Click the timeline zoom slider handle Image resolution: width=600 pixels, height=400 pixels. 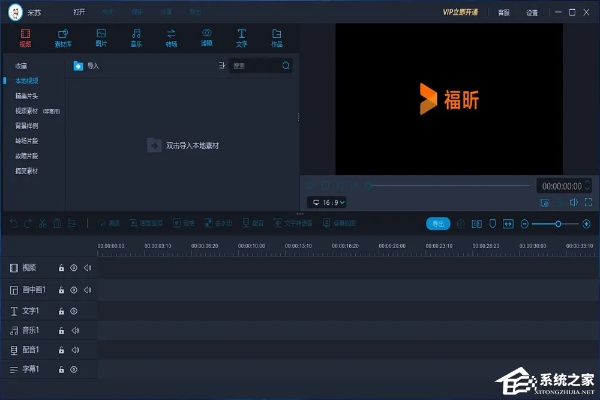(558, 223)
